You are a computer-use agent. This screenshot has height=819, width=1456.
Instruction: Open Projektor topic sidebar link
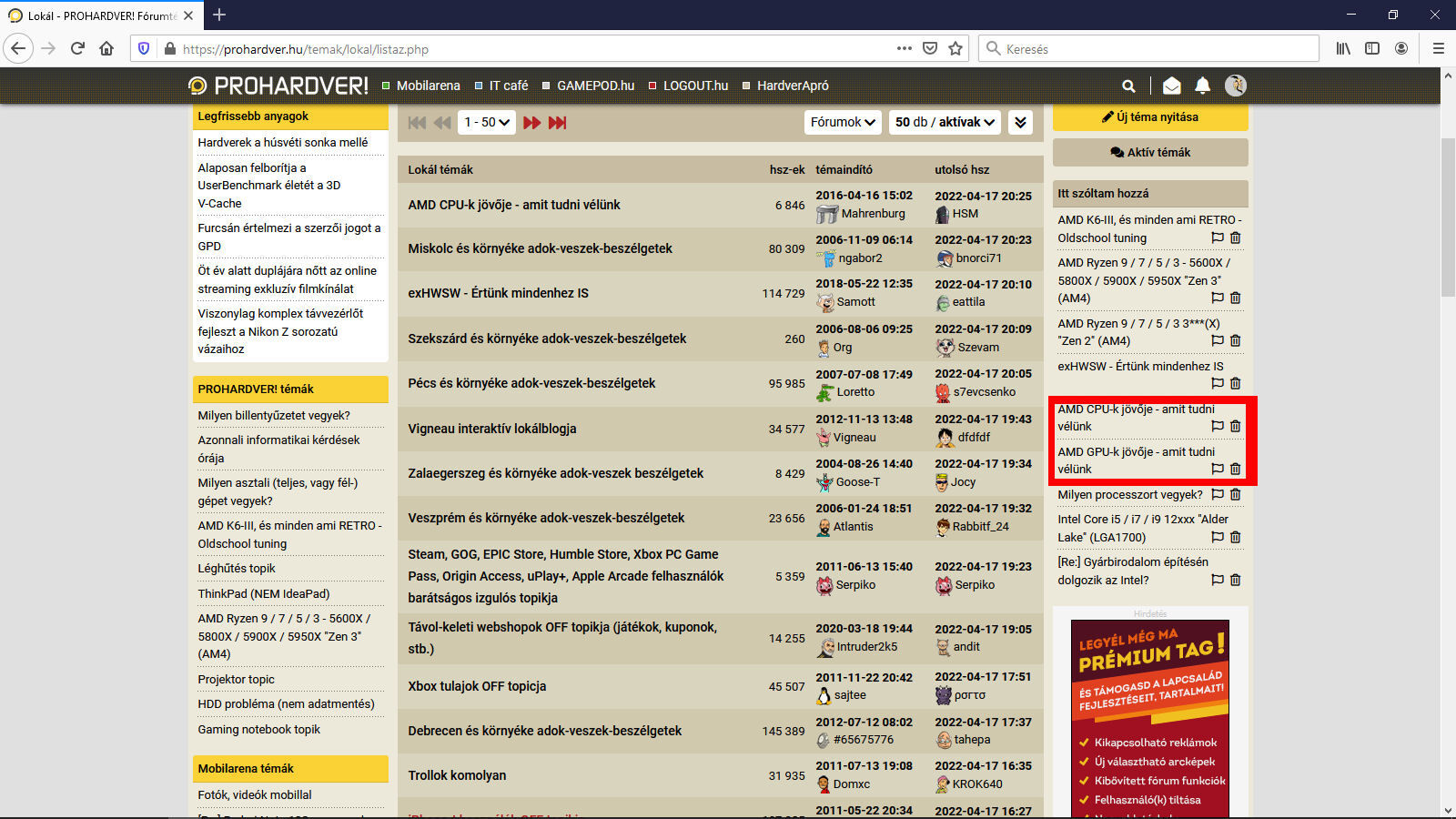click(x=237, y=680)
